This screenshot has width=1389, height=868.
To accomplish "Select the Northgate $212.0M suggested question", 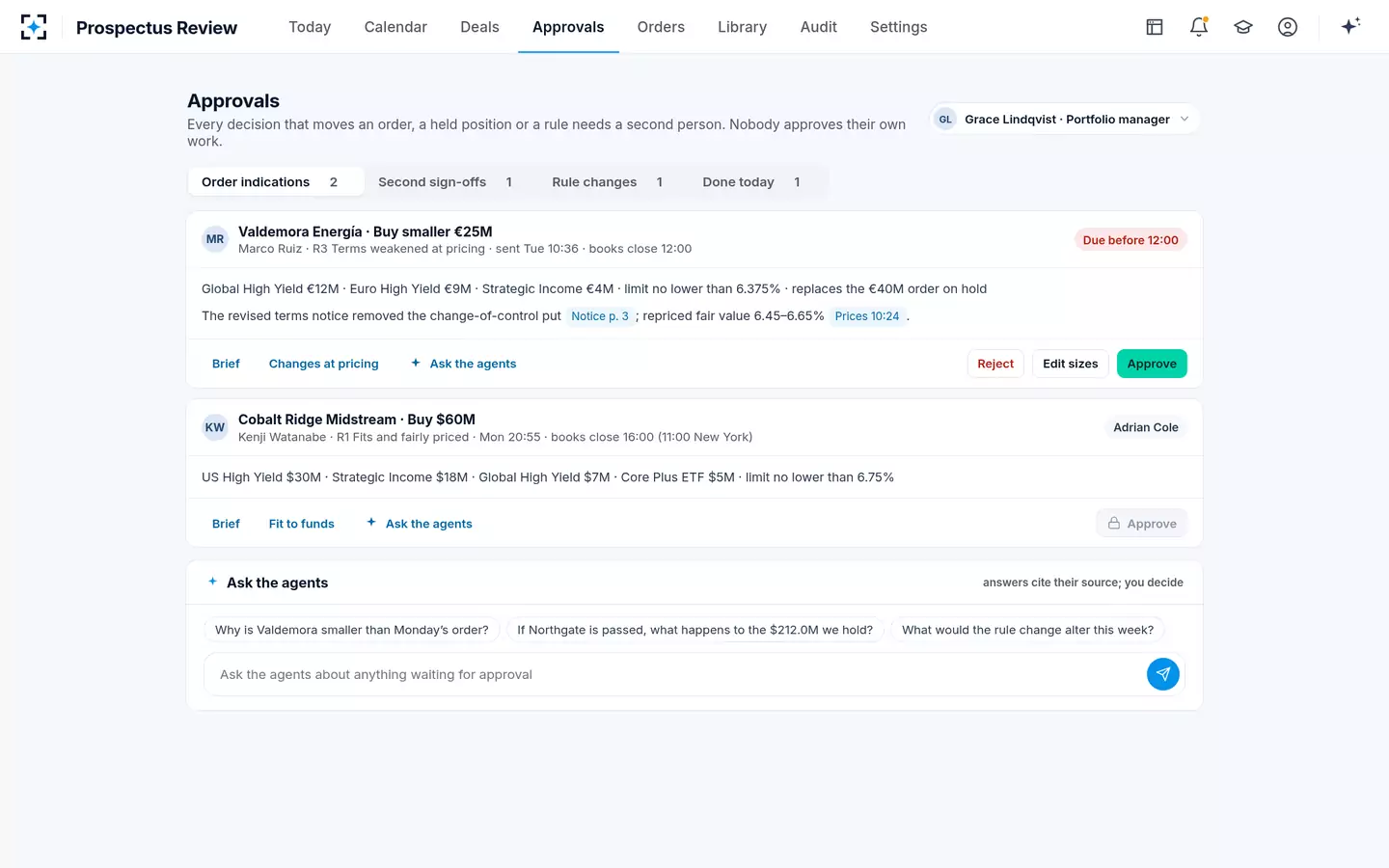I will tap(694, 630).
